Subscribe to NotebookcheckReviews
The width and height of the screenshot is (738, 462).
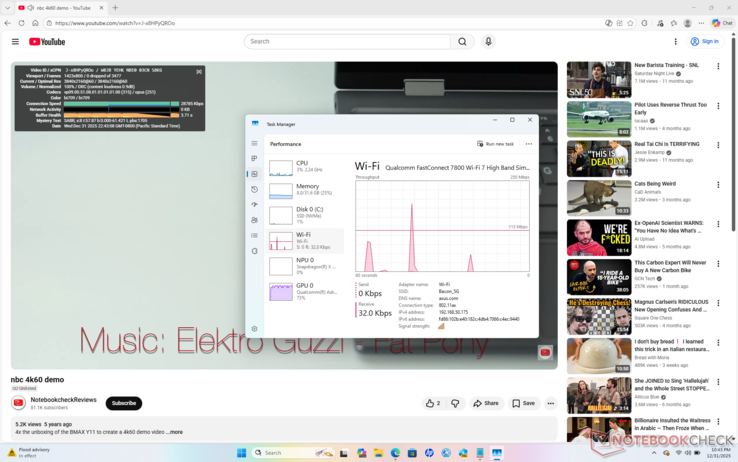click(124, 403)
